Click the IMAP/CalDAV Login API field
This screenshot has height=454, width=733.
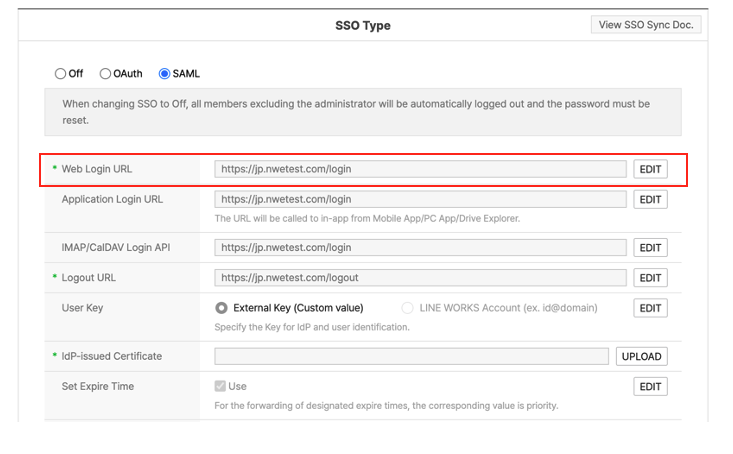pos(420,247)
